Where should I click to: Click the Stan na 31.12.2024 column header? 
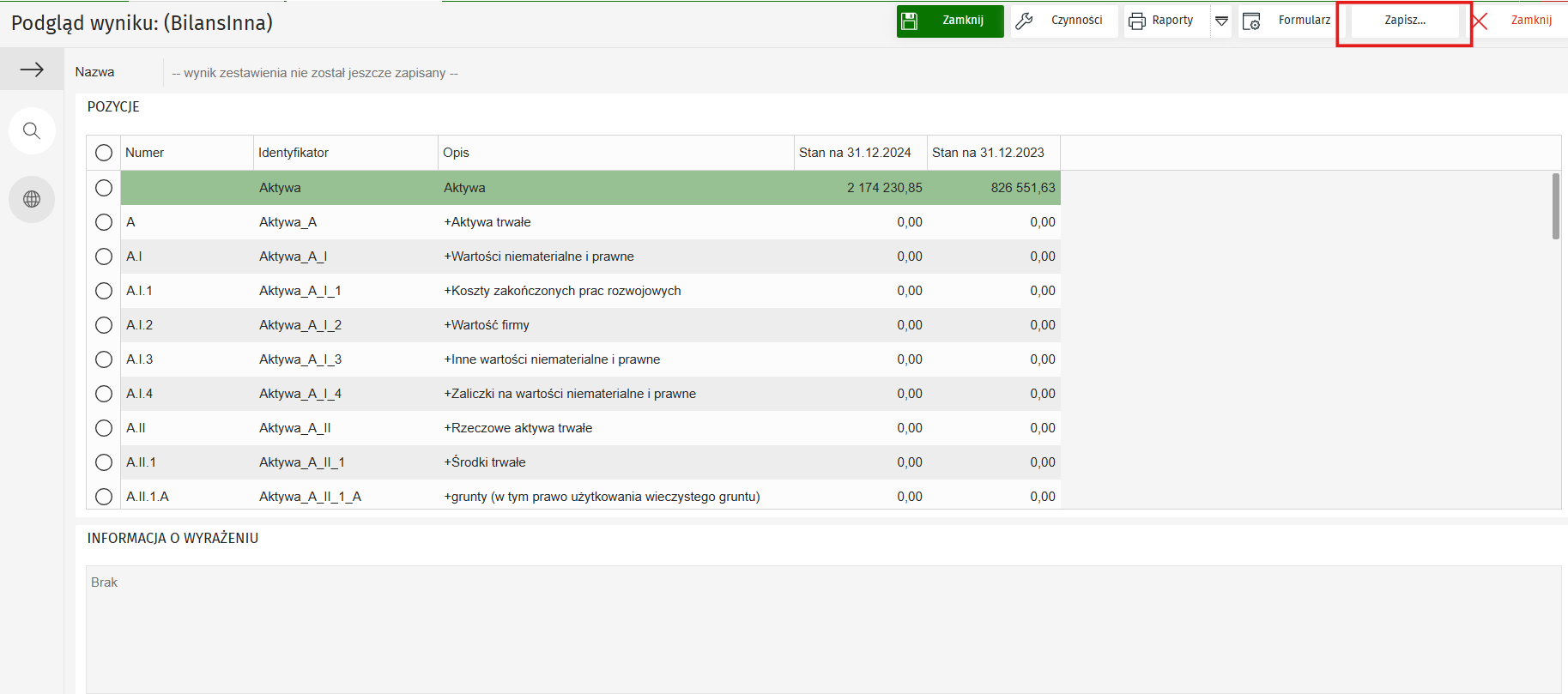point(855,153)
